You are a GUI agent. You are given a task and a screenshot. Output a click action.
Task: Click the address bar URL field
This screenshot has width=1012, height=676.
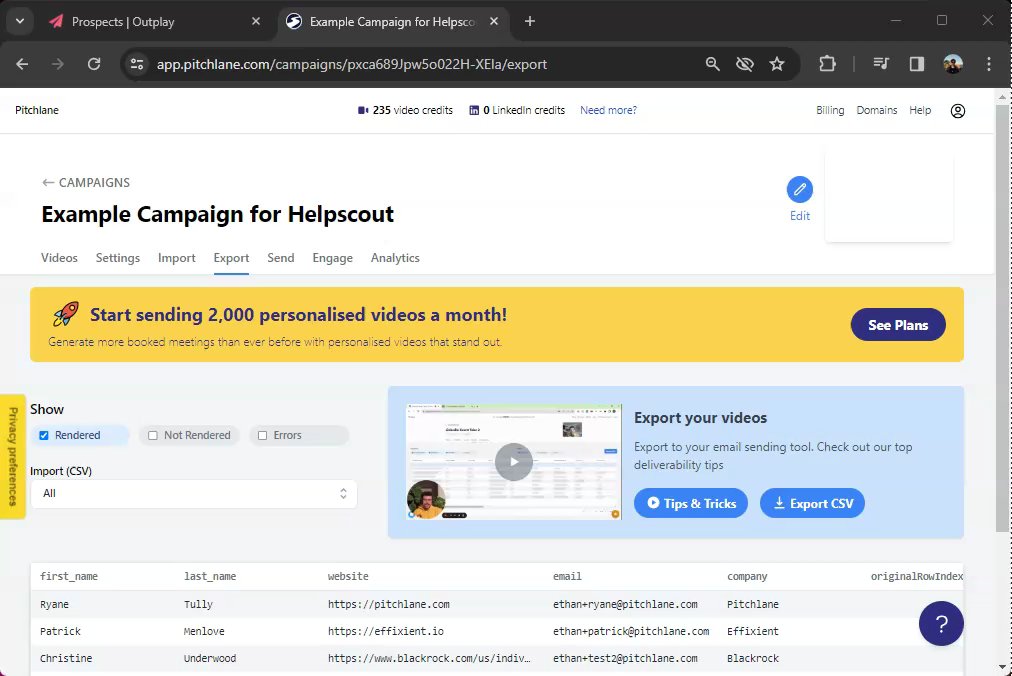coord(413,64)
